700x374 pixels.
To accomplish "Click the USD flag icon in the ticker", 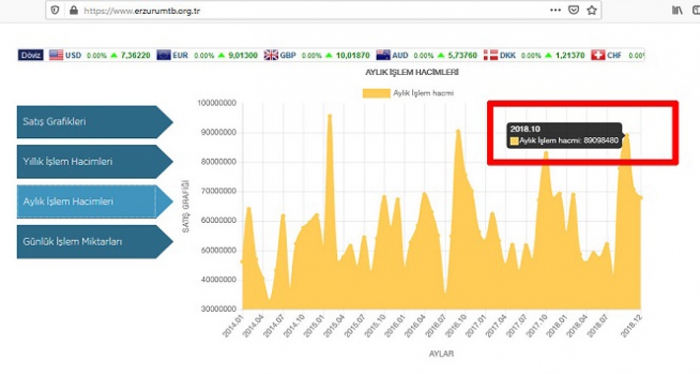I will click(56, 55).
